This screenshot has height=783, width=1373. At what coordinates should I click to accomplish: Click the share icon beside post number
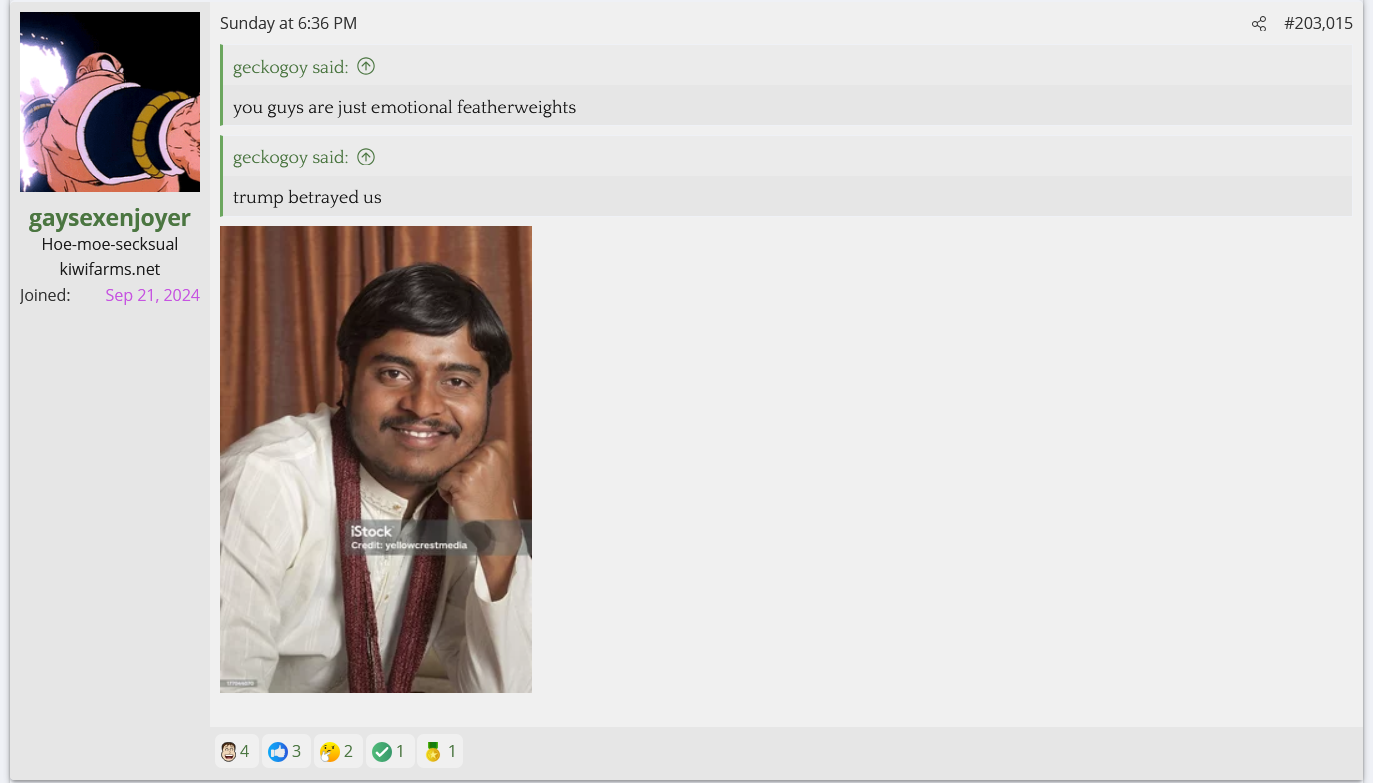coord(1258,24)
